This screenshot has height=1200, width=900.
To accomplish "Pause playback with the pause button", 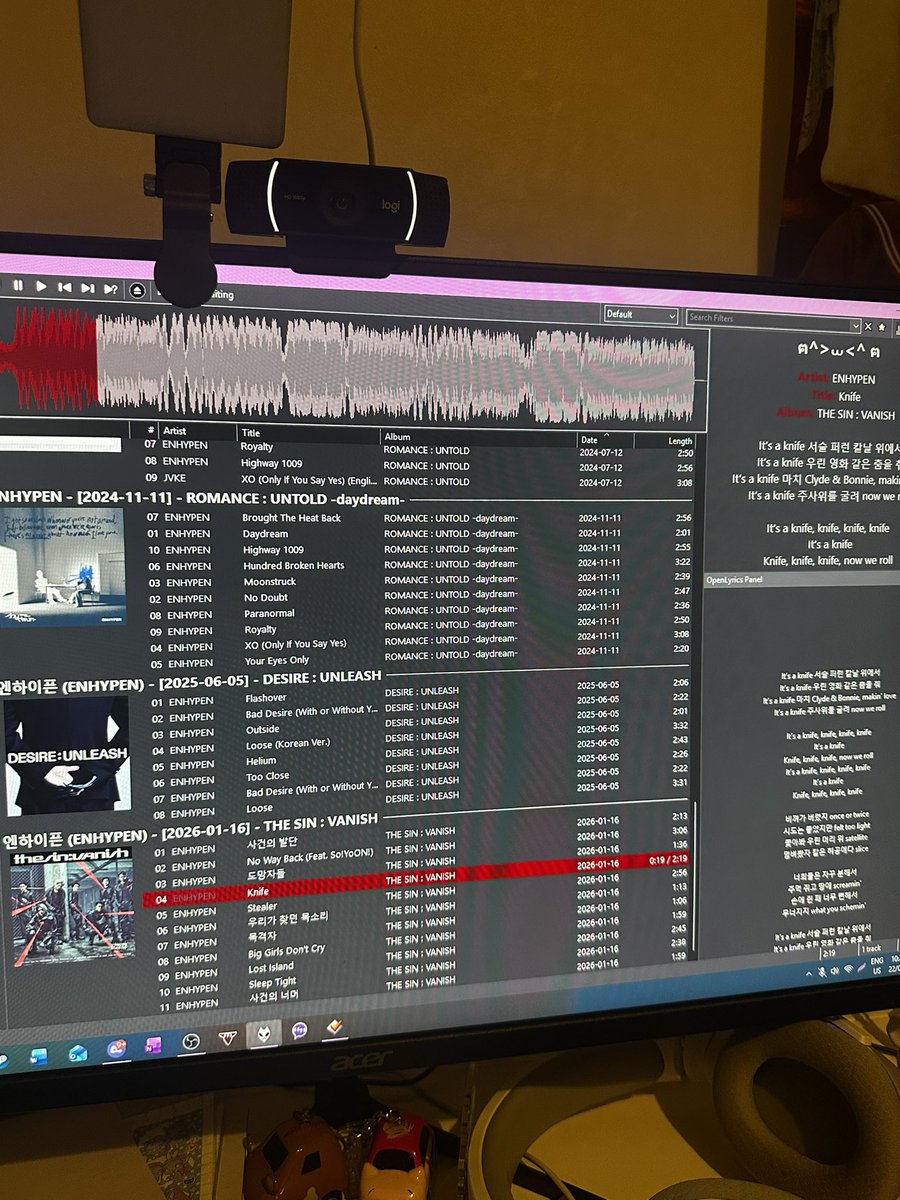I will (x=18, y=285).
